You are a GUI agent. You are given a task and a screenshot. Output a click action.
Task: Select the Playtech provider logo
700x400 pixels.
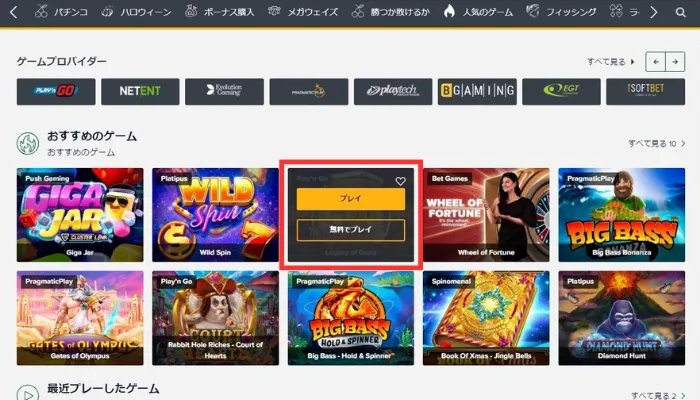coord(393,92)
